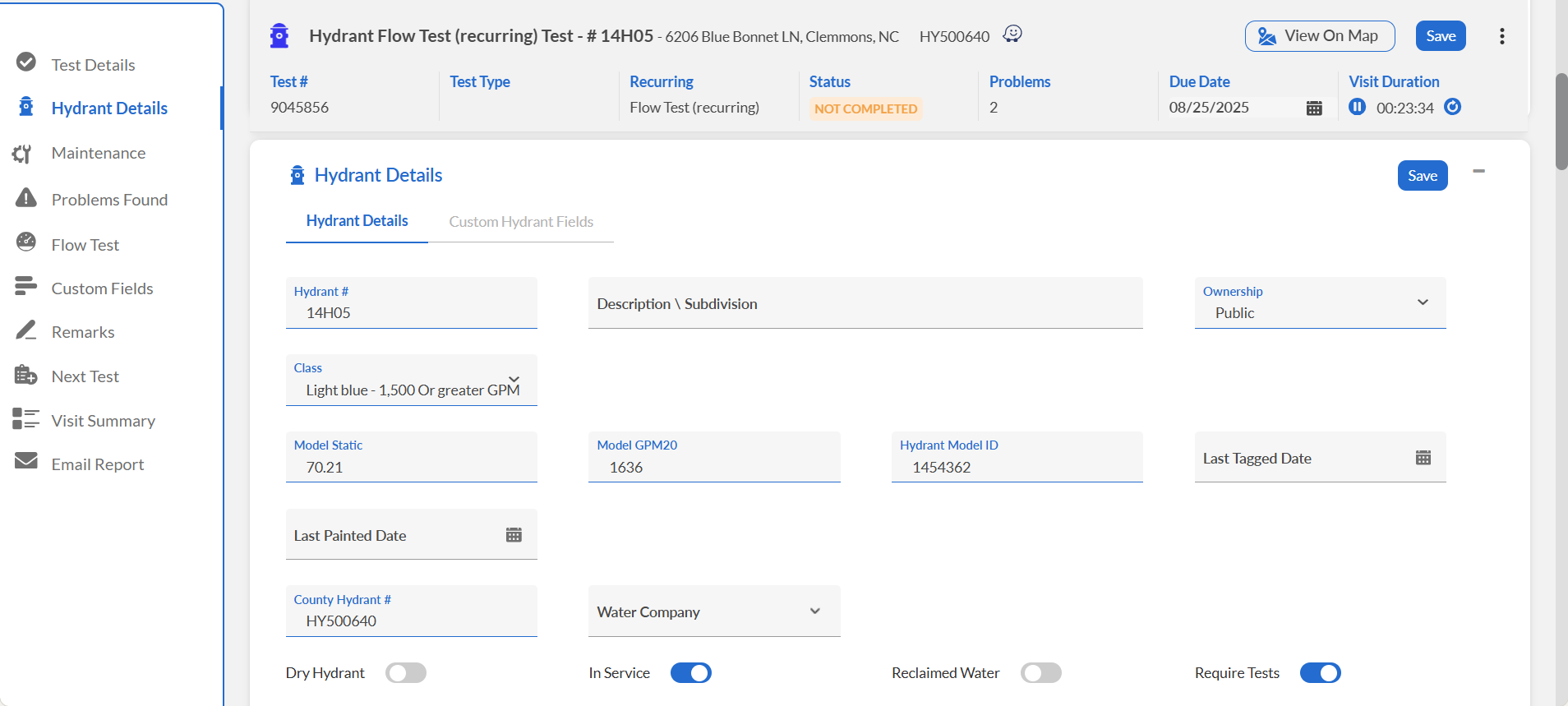Viewport: 1568px width, 706px height.
Task: Enable the Reclaimed Water switch
Action: 1040,673
